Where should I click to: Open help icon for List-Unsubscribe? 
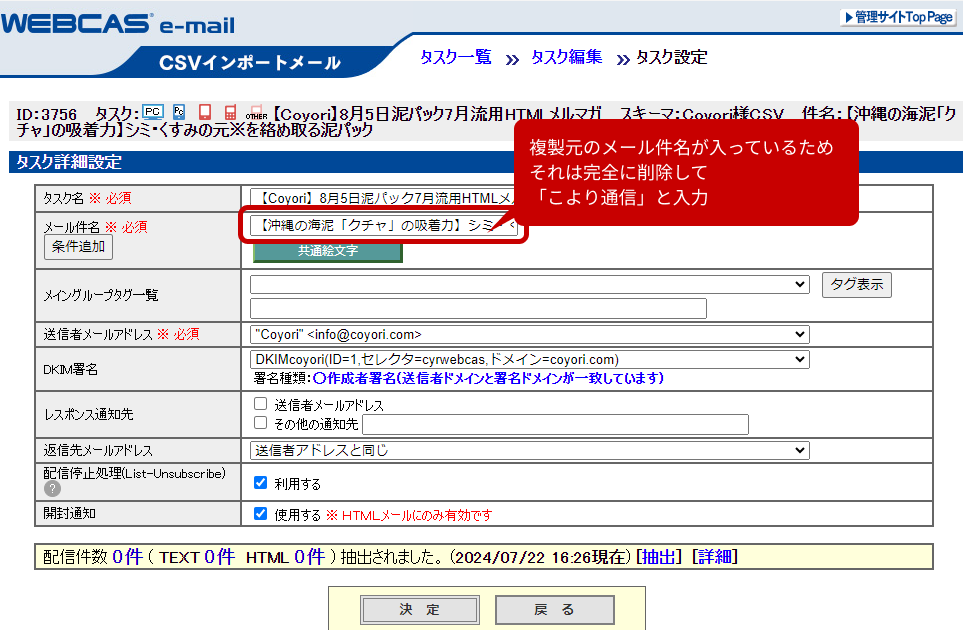(53, 489)
